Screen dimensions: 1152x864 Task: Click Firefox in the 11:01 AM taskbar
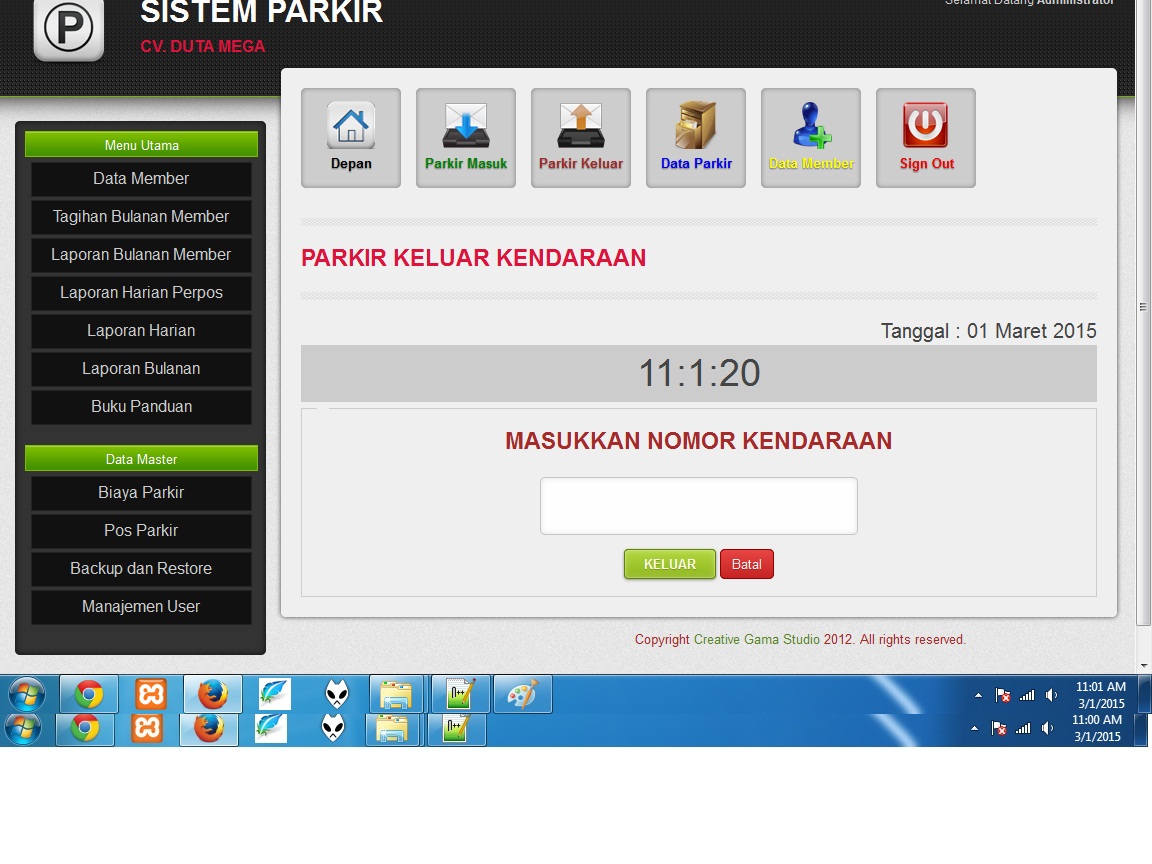(x=212, y=694)
